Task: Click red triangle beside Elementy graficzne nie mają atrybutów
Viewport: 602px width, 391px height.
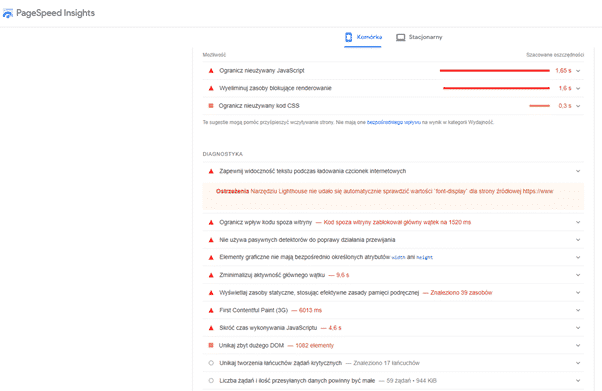Action: pyautogui.click(x=211, y=258)
